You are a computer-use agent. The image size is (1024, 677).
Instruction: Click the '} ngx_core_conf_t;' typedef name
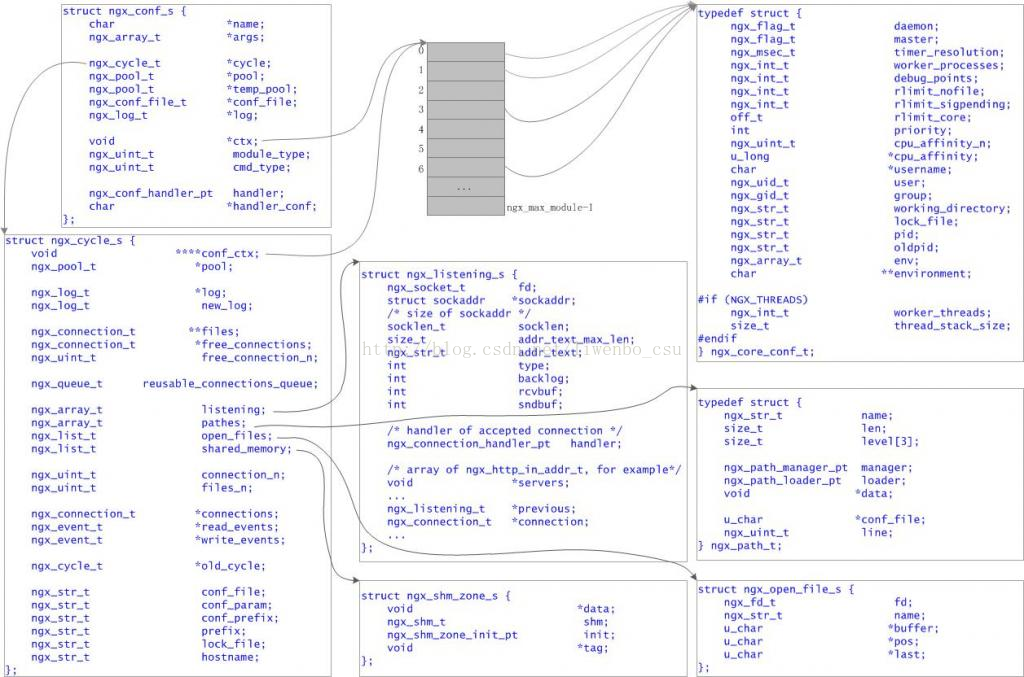click(756, 352)
